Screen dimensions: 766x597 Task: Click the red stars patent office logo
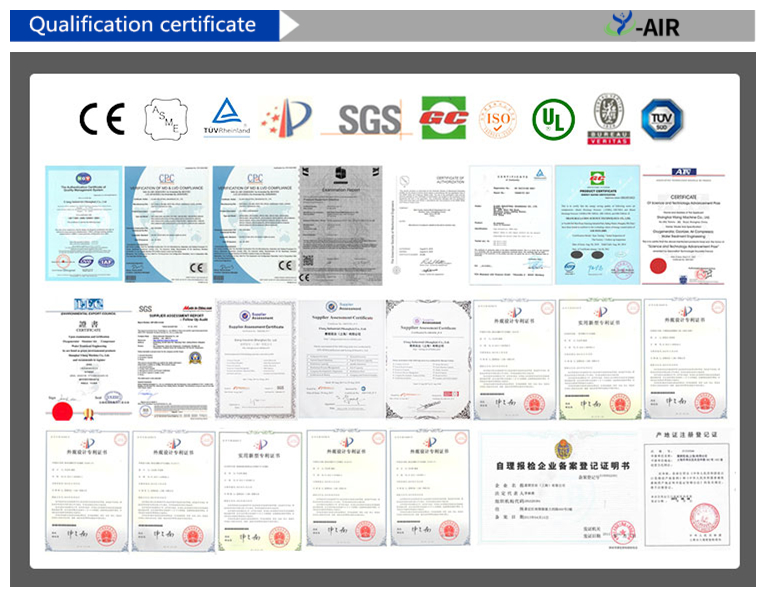(286, 119)
